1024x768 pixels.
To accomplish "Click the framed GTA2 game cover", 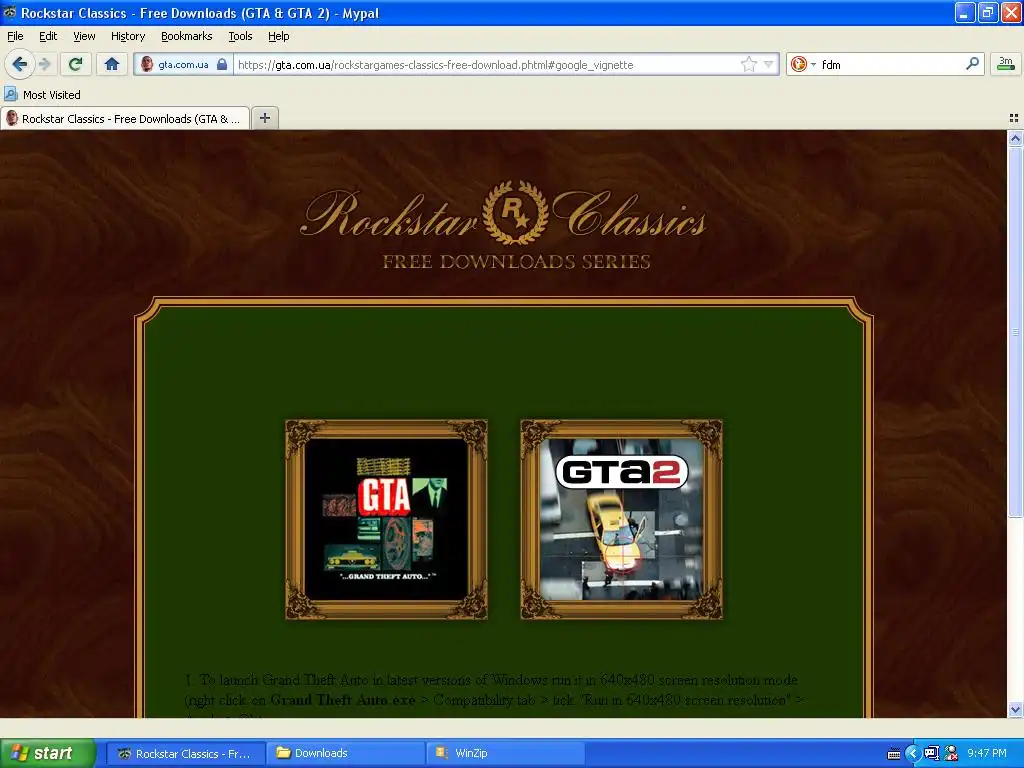I will 621,519.
